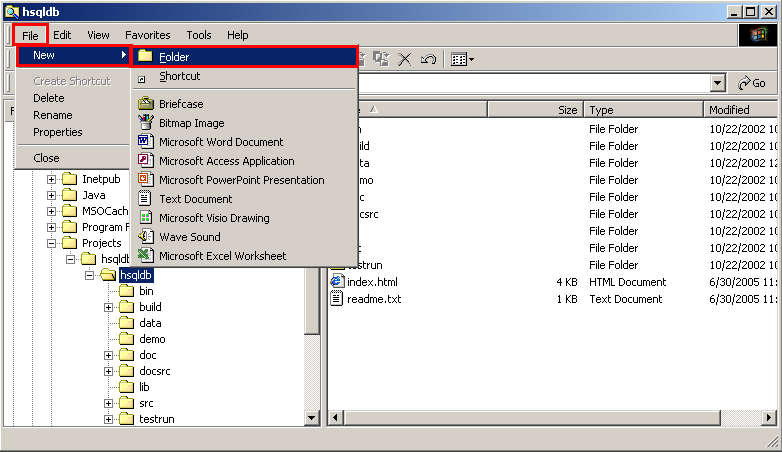This screenshot has width=782, height=452.
Task: Click Properties in the File menu
Action: [57, 132]
